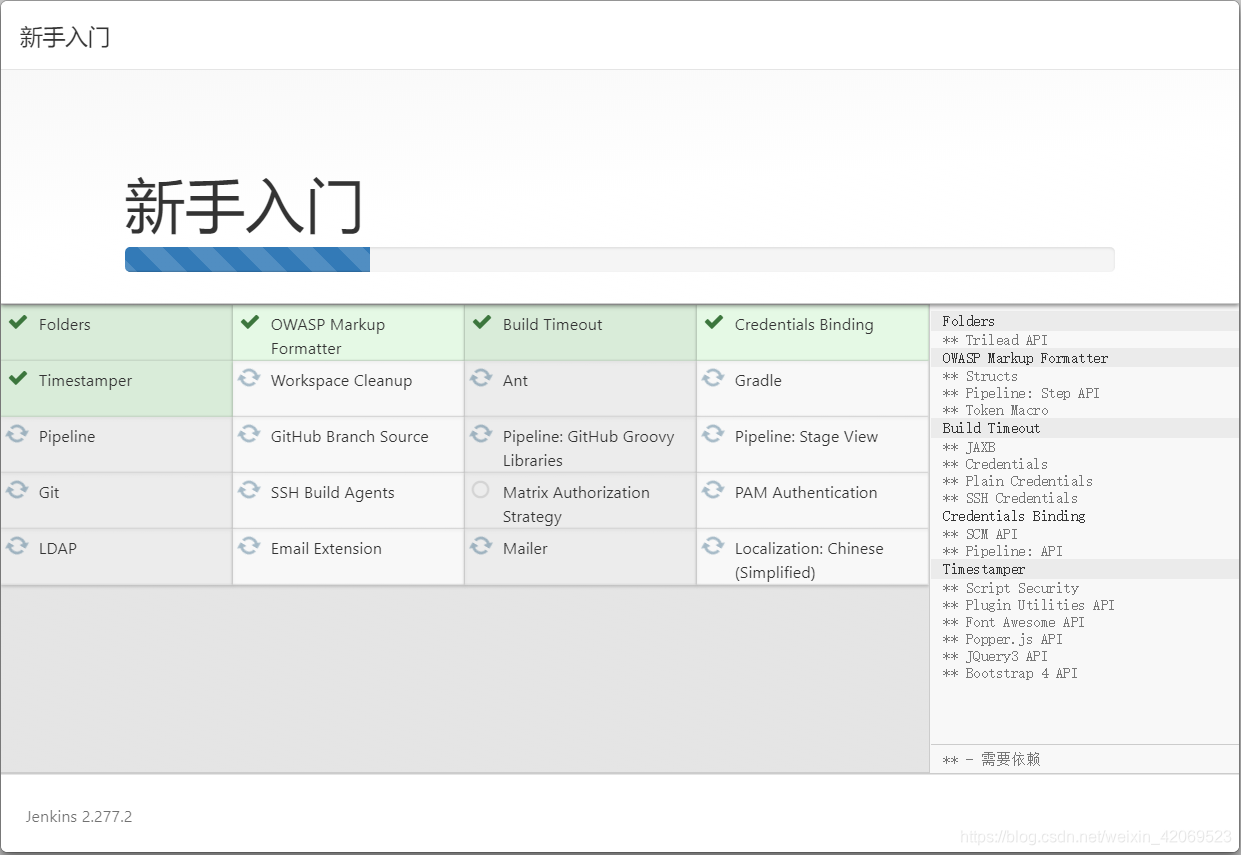Click the large 新手入门 heading

tap(244, 206)
